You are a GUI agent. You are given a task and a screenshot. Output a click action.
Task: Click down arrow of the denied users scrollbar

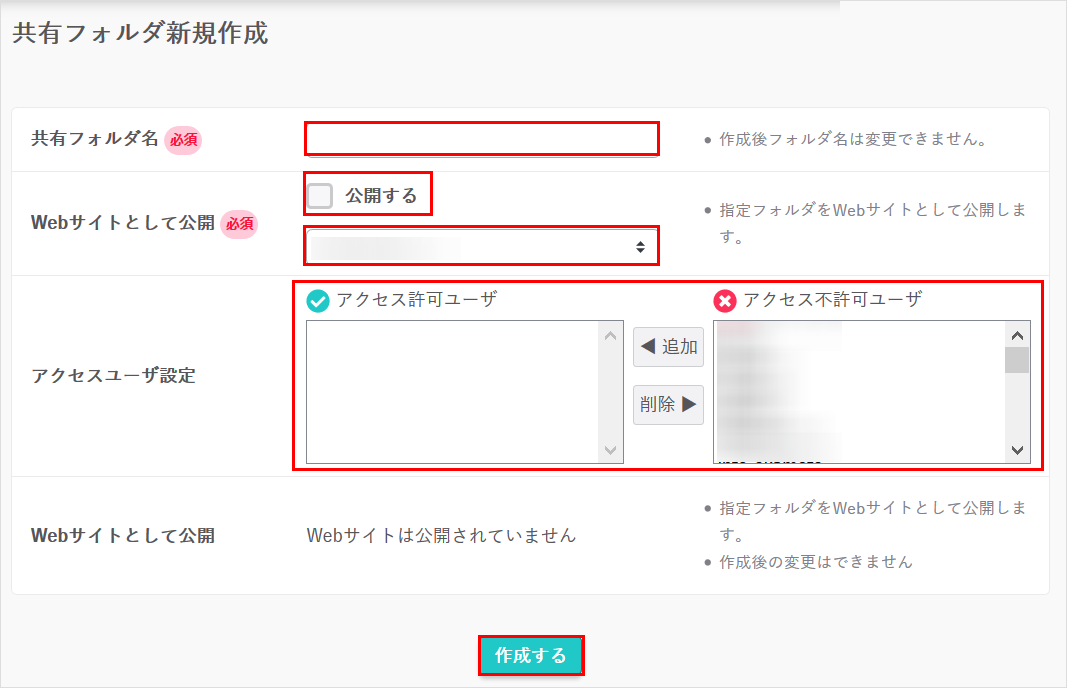point(1017,451)
